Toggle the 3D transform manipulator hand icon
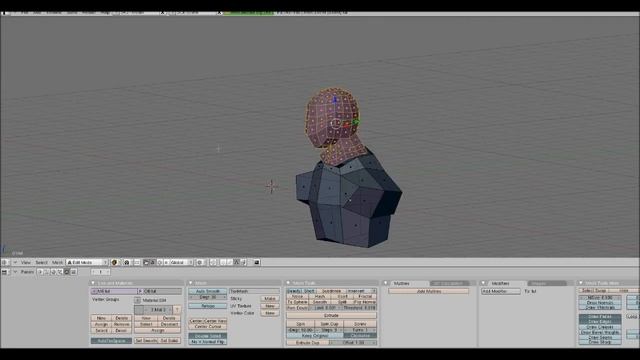Screen dimensions: 640x360 pos(146,262)
